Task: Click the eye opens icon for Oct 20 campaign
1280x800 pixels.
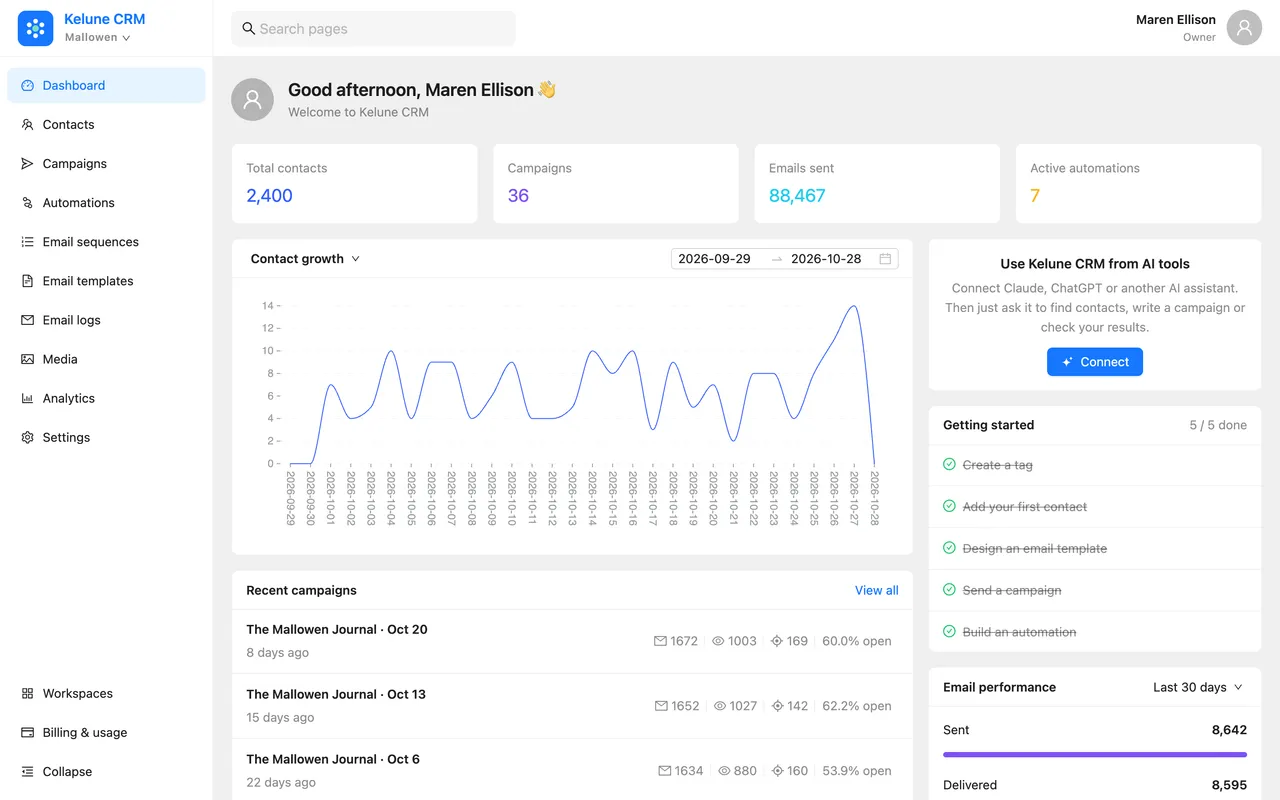Action: pos(718,641)
